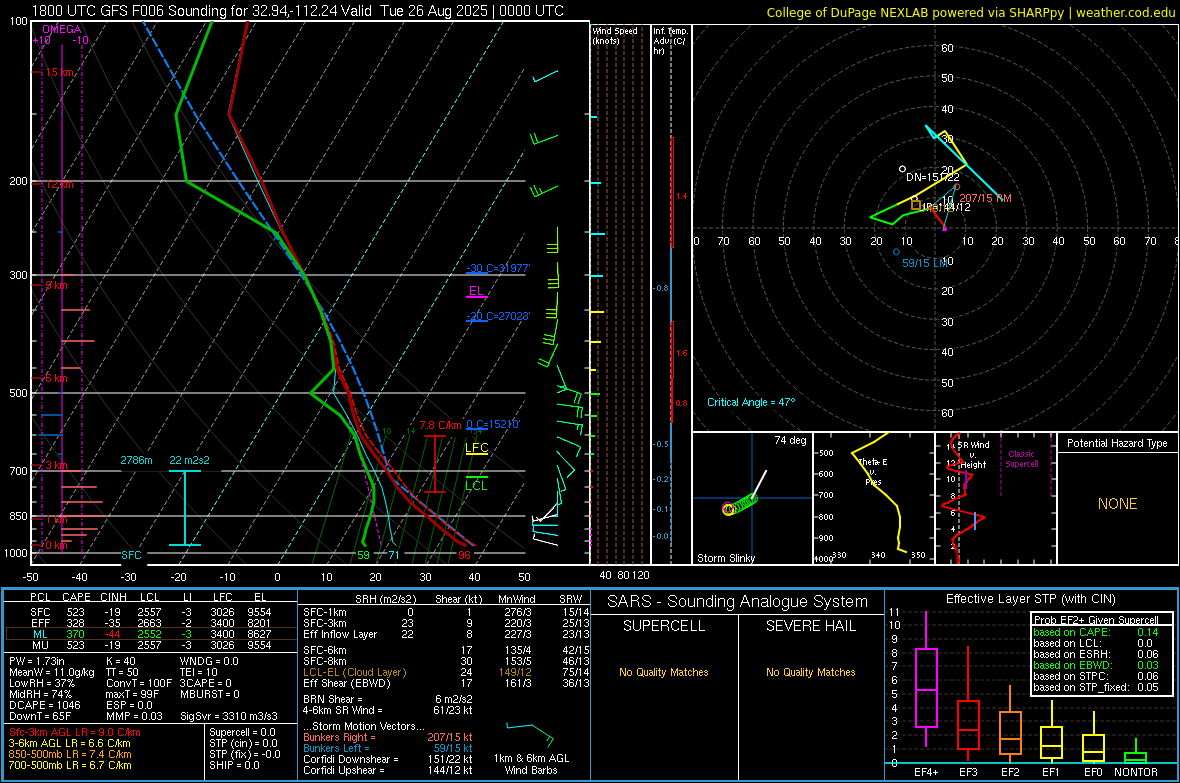Click the yellow 'LFC' level label
This screenshot has width=1180, height=783.
tap(476, 448)
